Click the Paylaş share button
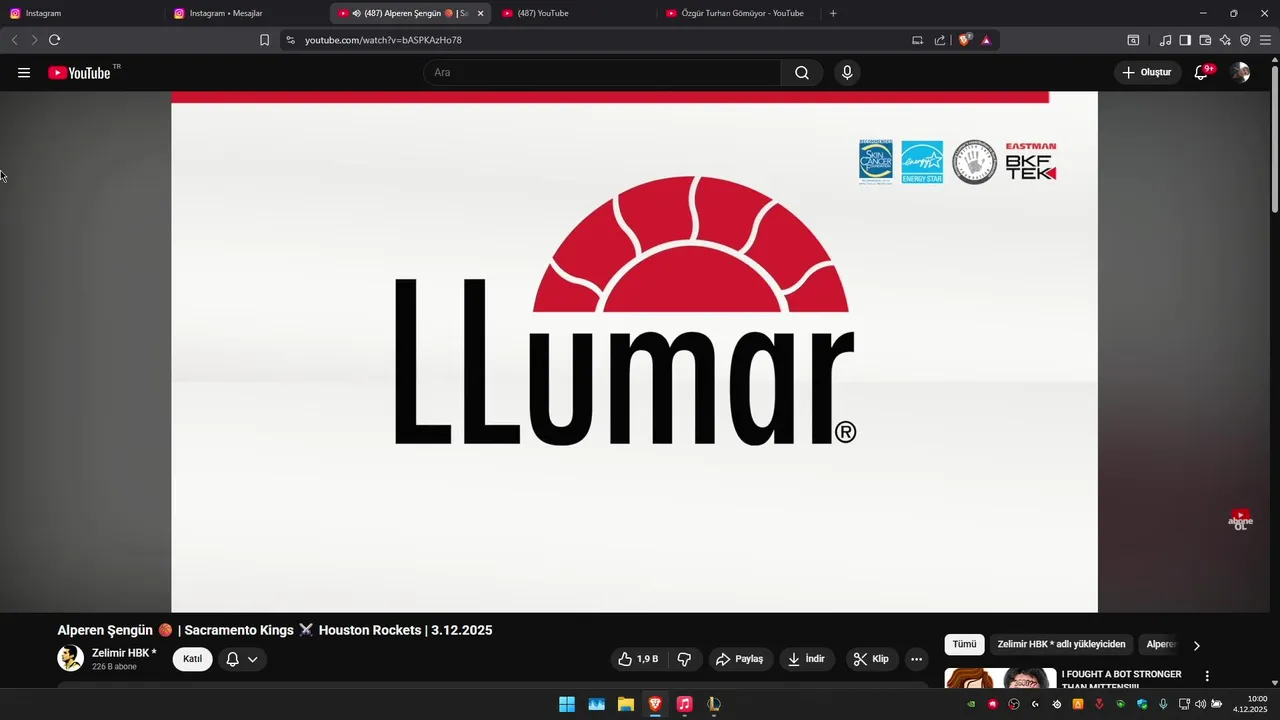 (739, 659)
